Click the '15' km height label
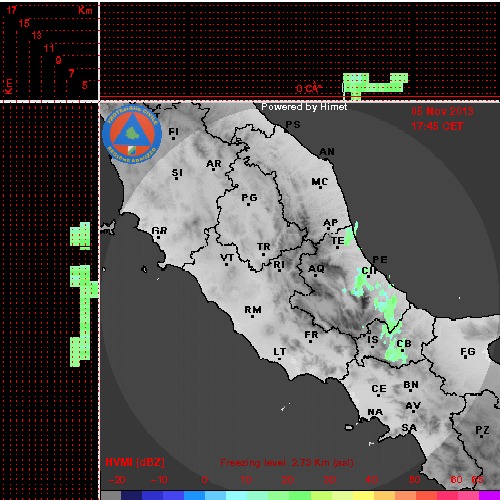 click(24, 23)
